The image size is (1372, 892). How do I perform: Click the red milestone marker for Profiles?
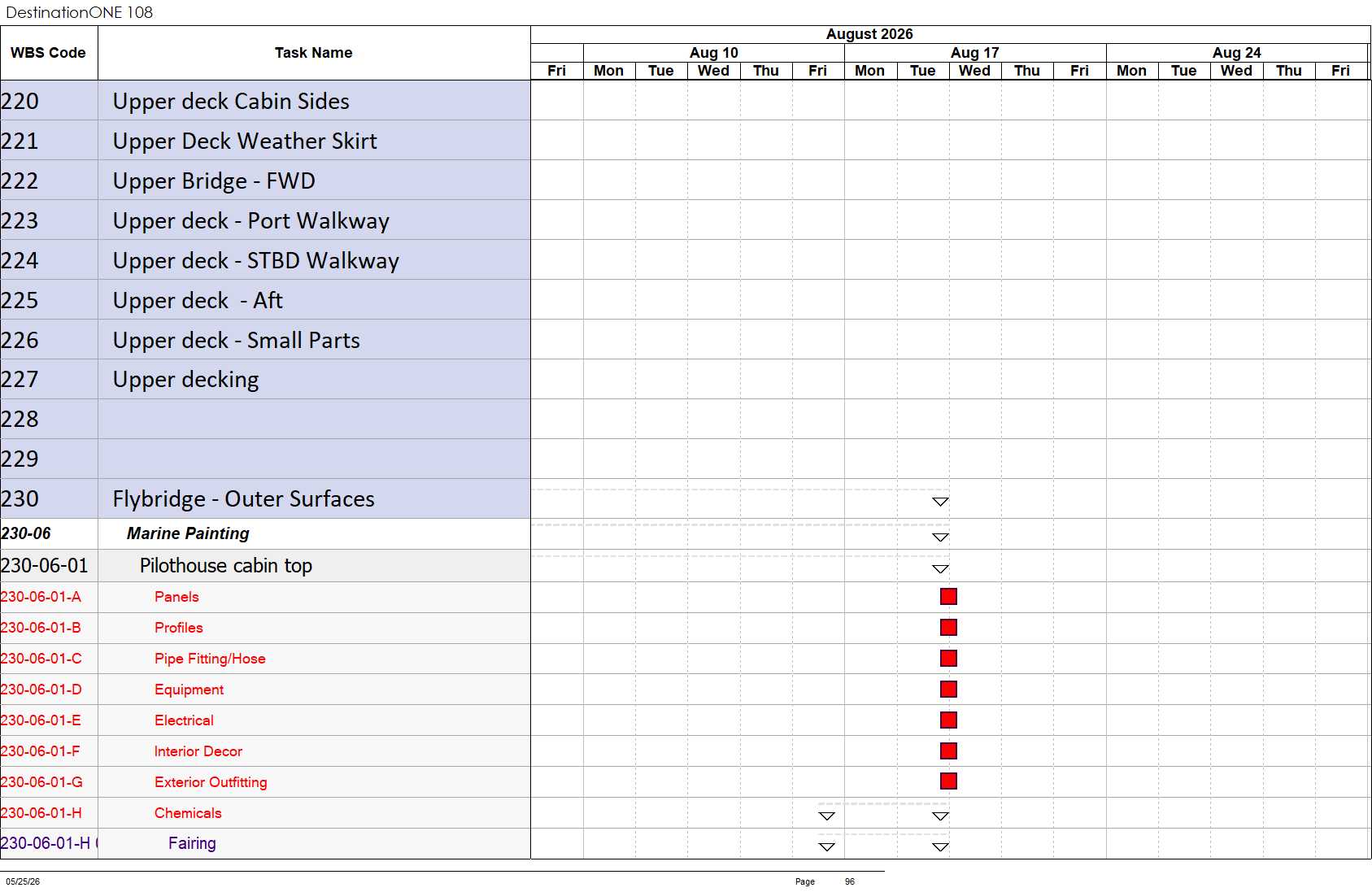tap(948, 628)
